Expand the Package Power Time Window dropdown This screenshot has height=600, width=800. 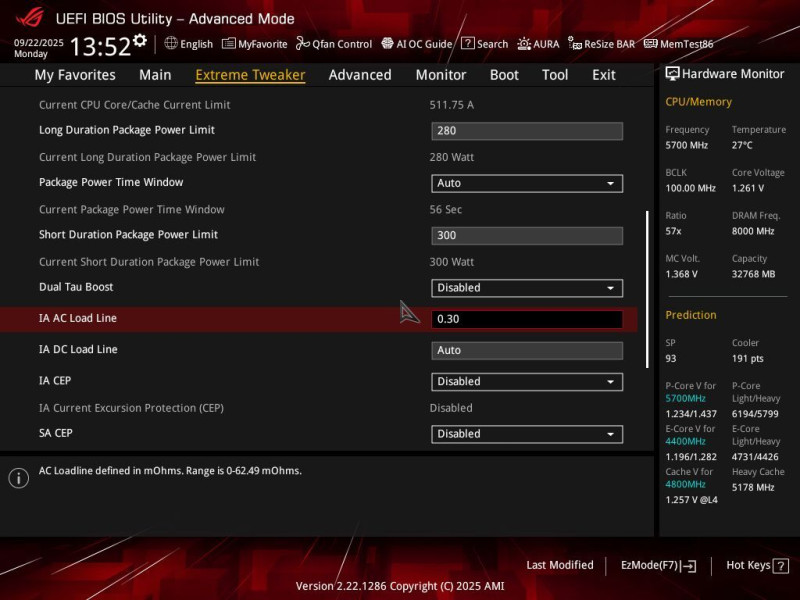pyautogui.click(x=527, y=183)
